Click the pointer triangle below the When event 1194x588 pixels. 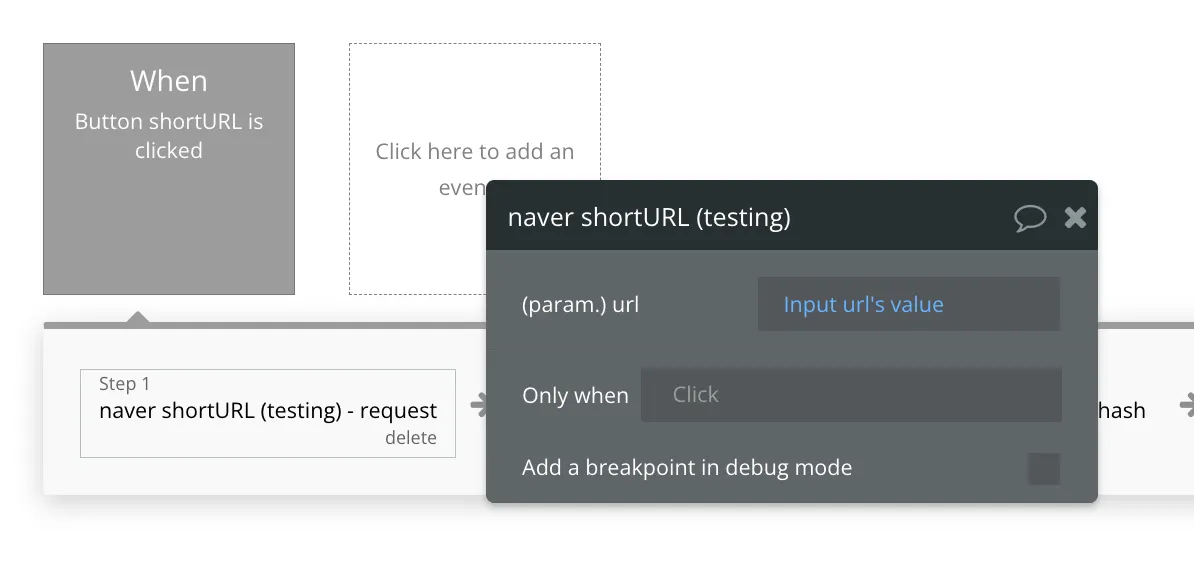click(x=138, y=317)
